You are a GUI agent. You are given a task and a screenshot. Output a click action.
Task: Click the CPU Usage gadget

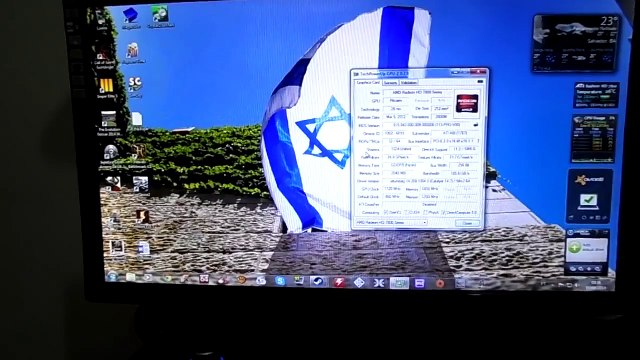593,138
